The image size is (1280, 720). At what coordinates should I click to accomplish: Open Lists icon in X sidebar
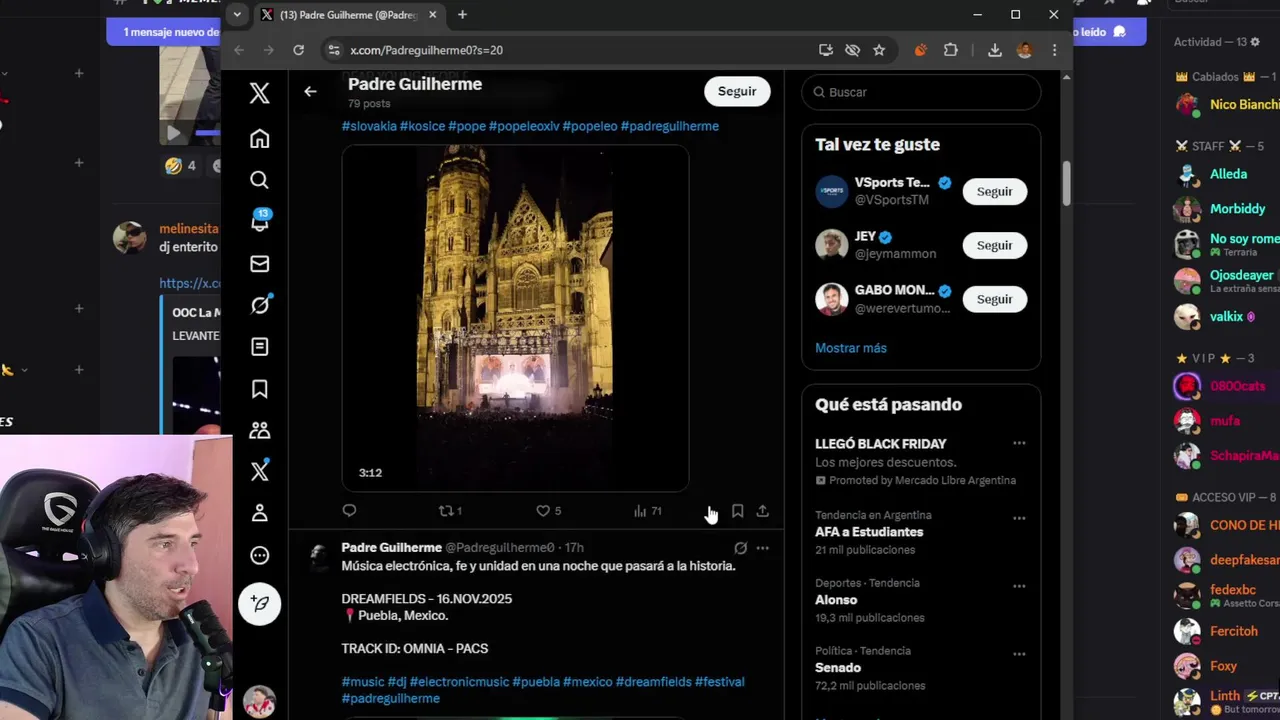click(260, 347)
